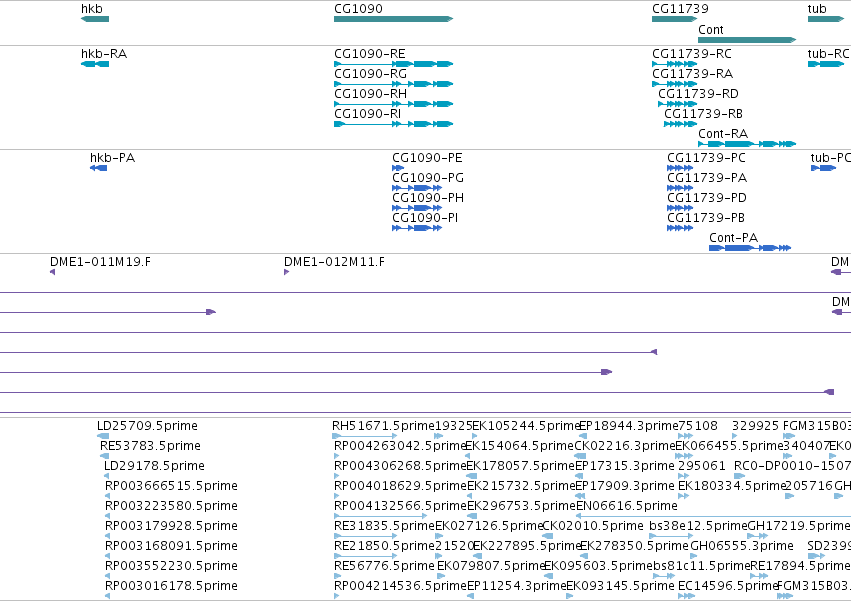Select RP003666515.5prime EST

[x=107, y=496]
